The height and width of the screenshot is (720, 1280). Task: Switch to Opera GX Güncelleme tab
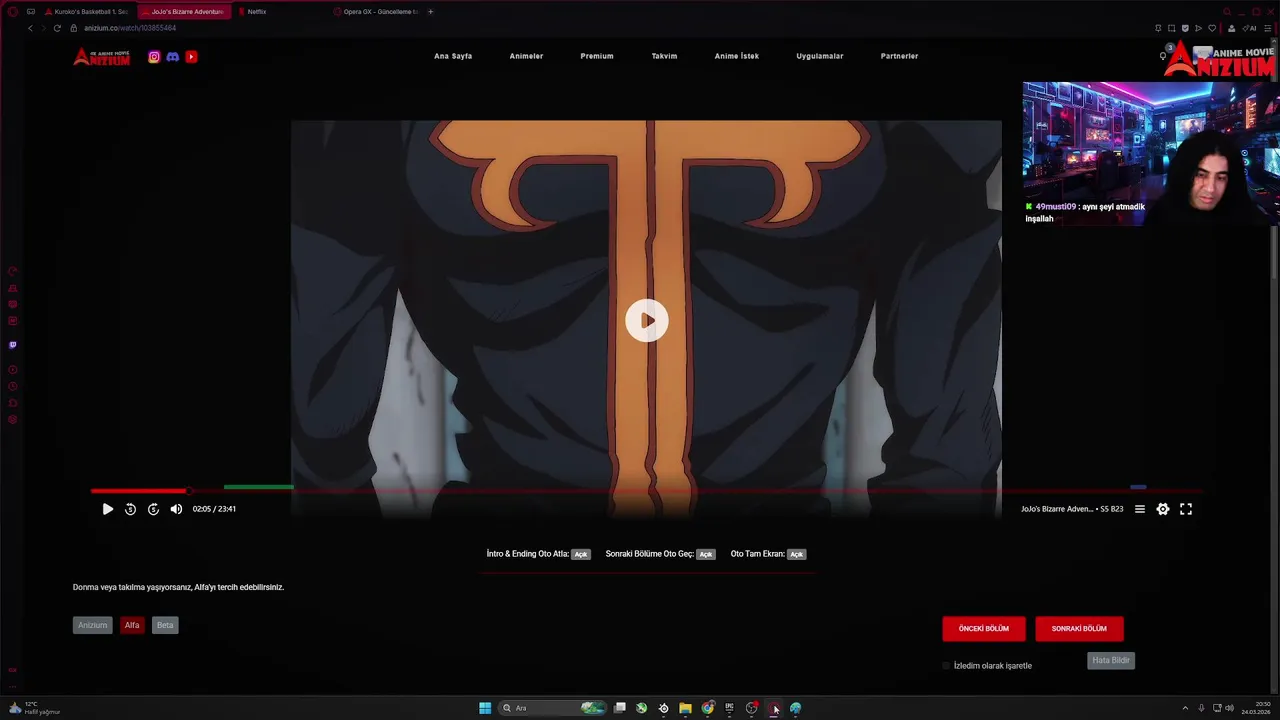[x=378, y=12]
